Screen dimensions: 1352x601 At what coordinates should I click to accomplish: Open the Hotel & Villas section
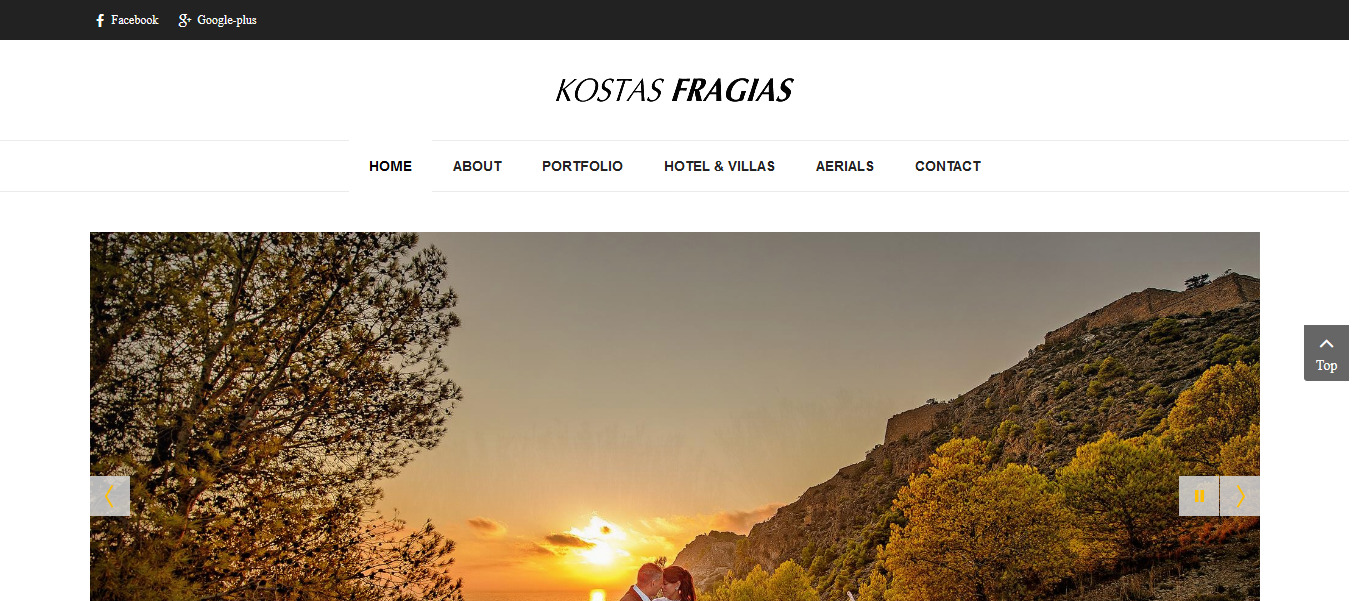click(719, 166)
